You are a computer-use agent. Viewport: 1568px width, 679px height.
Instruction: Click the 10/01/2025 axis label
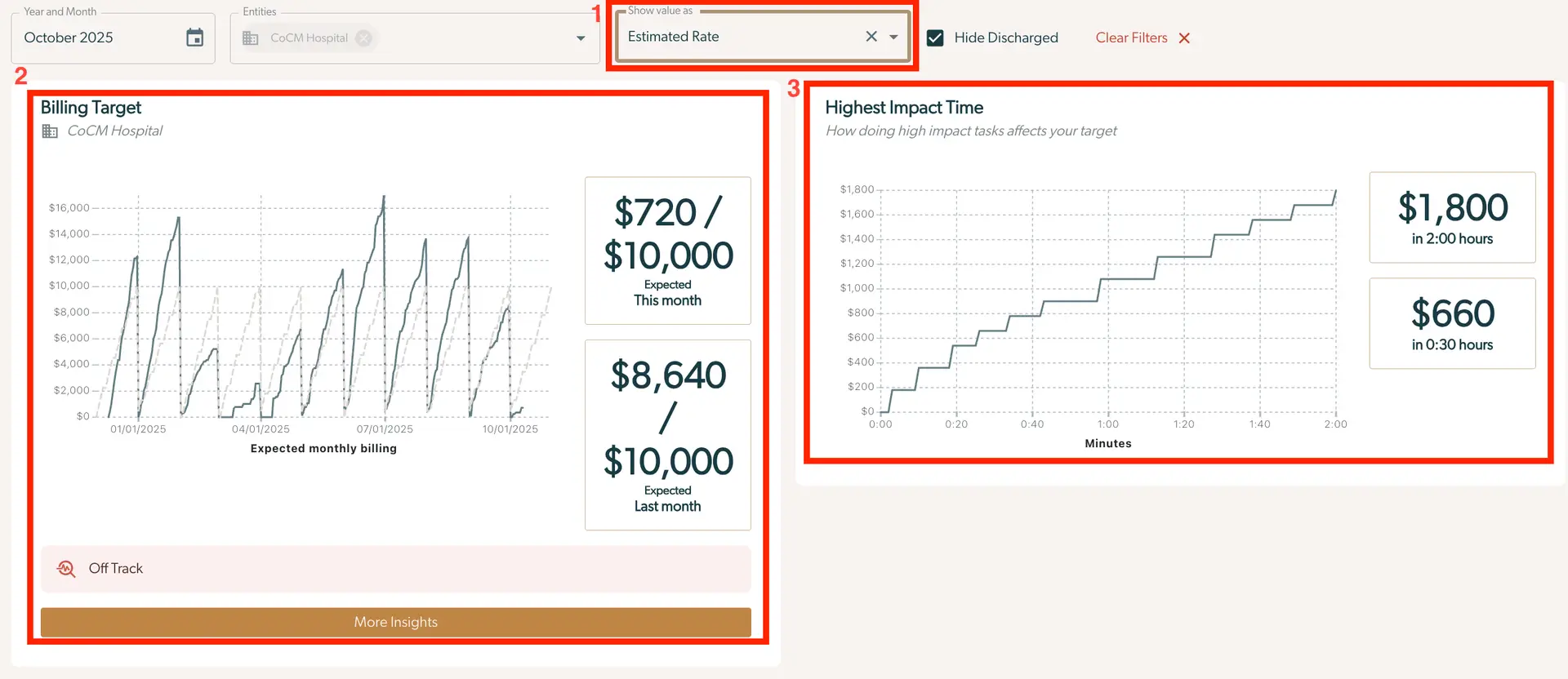tap(510, 429)
